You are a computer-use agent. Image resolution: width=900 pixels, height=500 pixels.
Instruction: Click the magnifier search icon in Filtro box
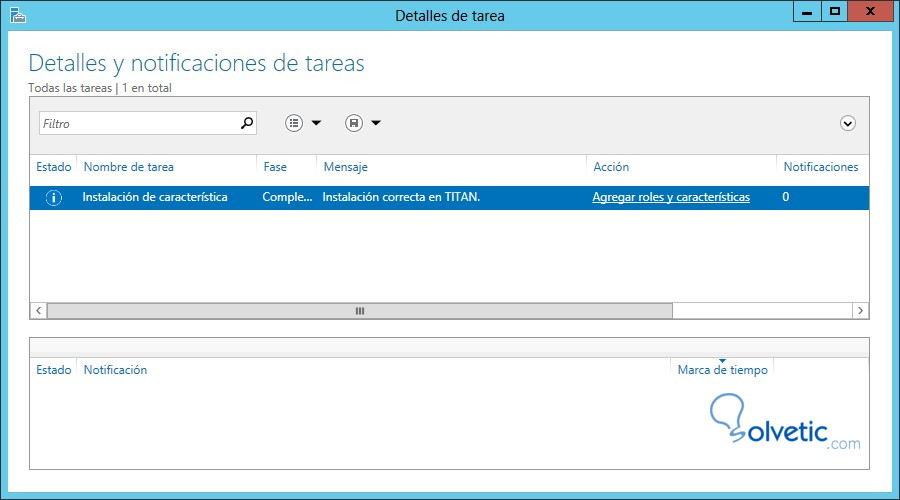coord(247,123)
